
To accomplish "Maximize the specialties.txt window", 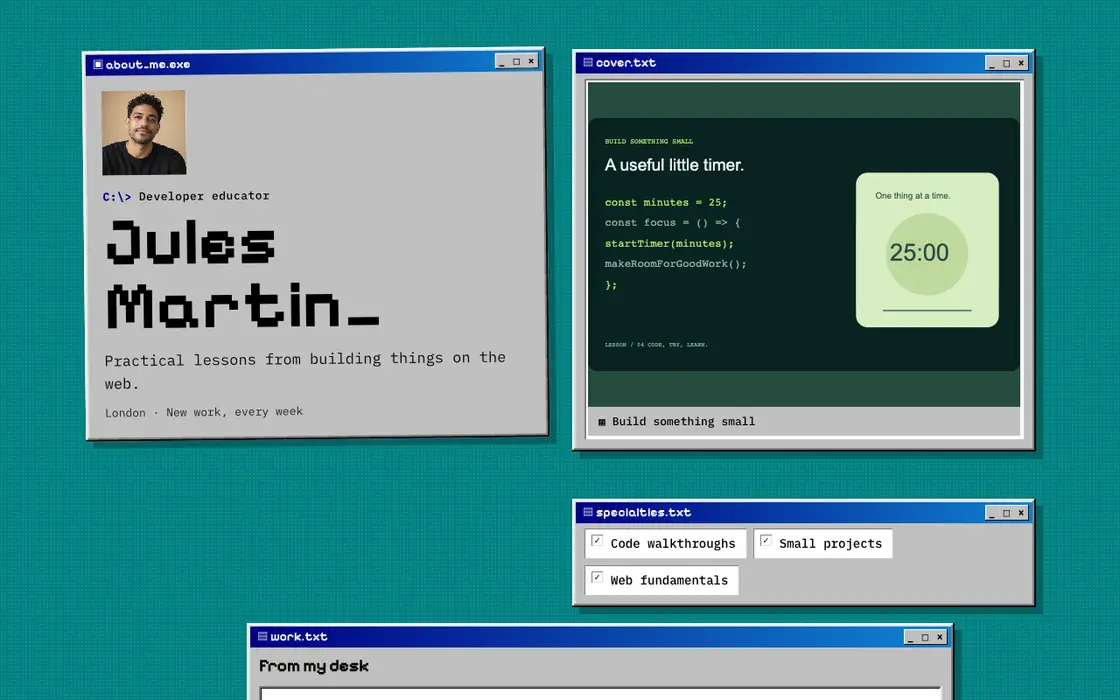I will pyautogui.click(x=1006, y=513).
